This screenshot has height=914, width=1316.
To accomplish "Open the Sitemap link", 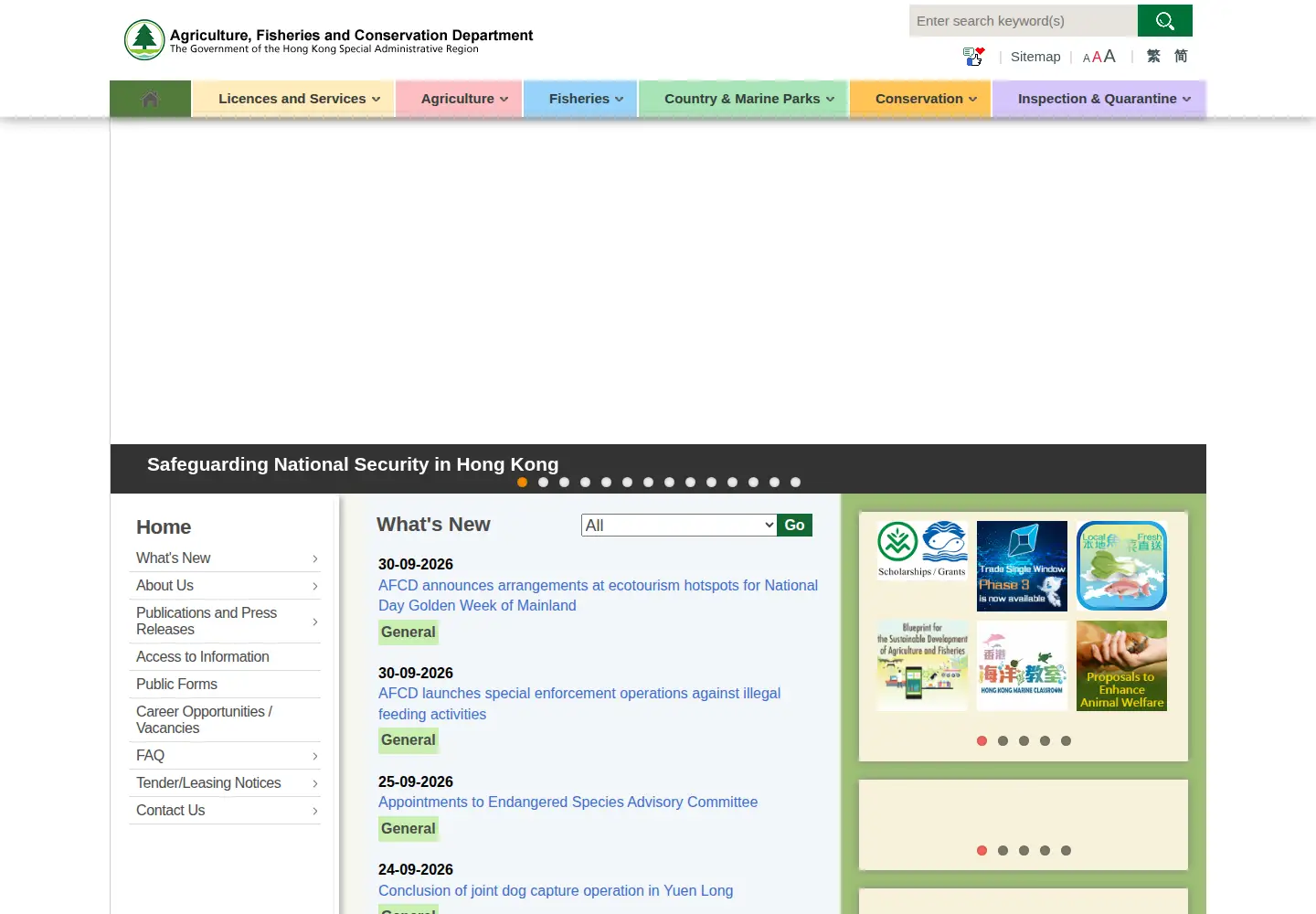I will pos(1035,57).
